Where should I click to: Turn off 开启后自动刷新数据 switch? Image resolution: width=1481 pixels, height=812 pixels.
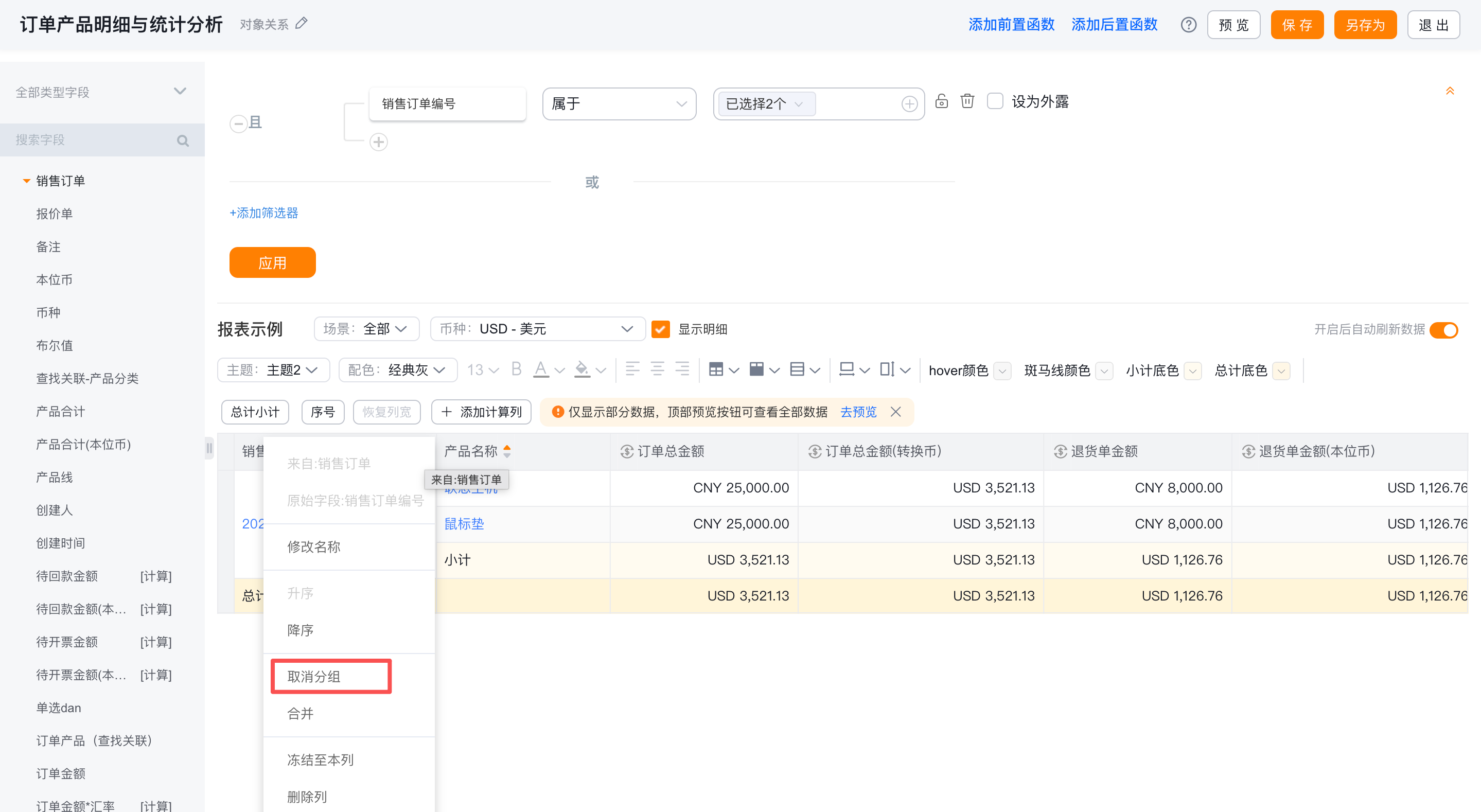[1443, 329]
